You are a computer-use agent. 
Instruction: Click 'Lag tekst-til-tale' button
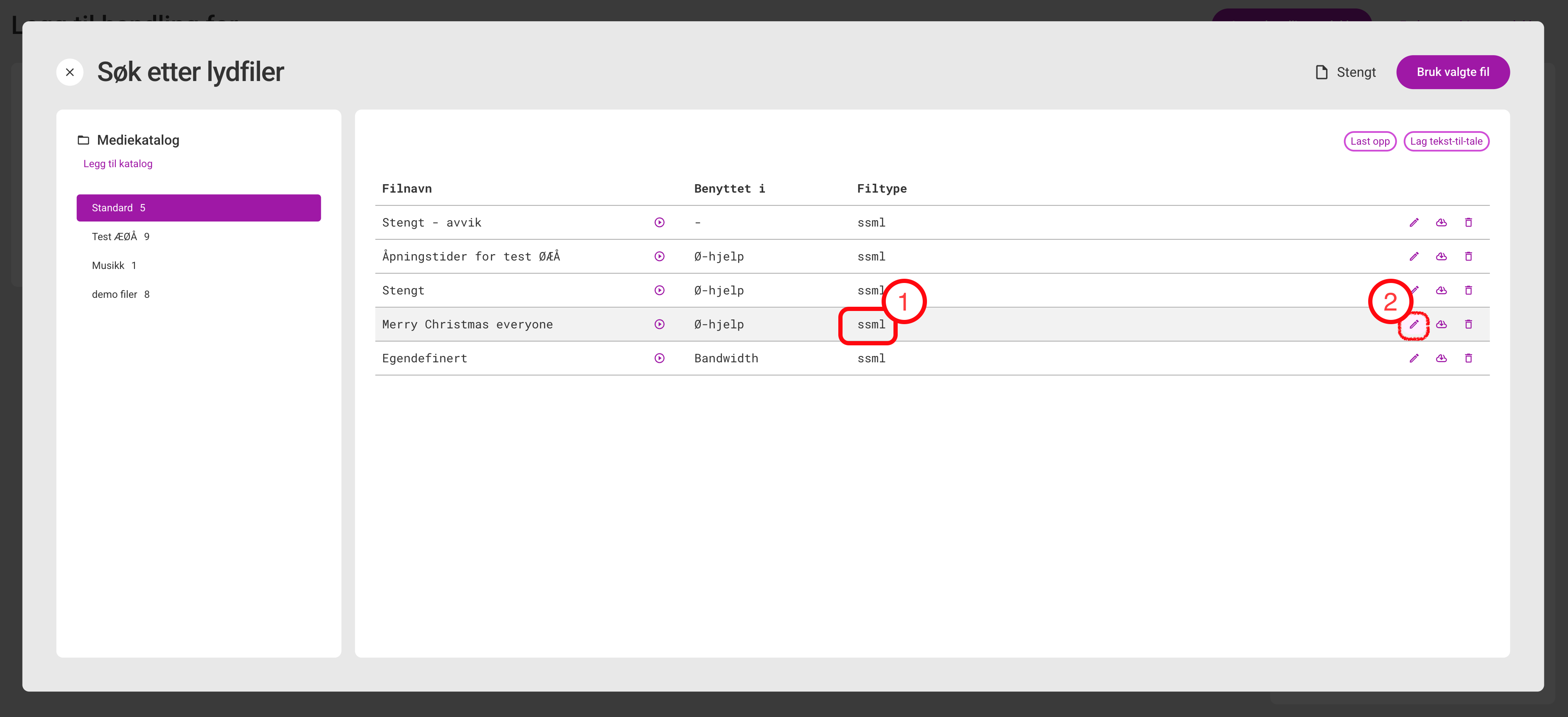click(x=1446, y=141)
